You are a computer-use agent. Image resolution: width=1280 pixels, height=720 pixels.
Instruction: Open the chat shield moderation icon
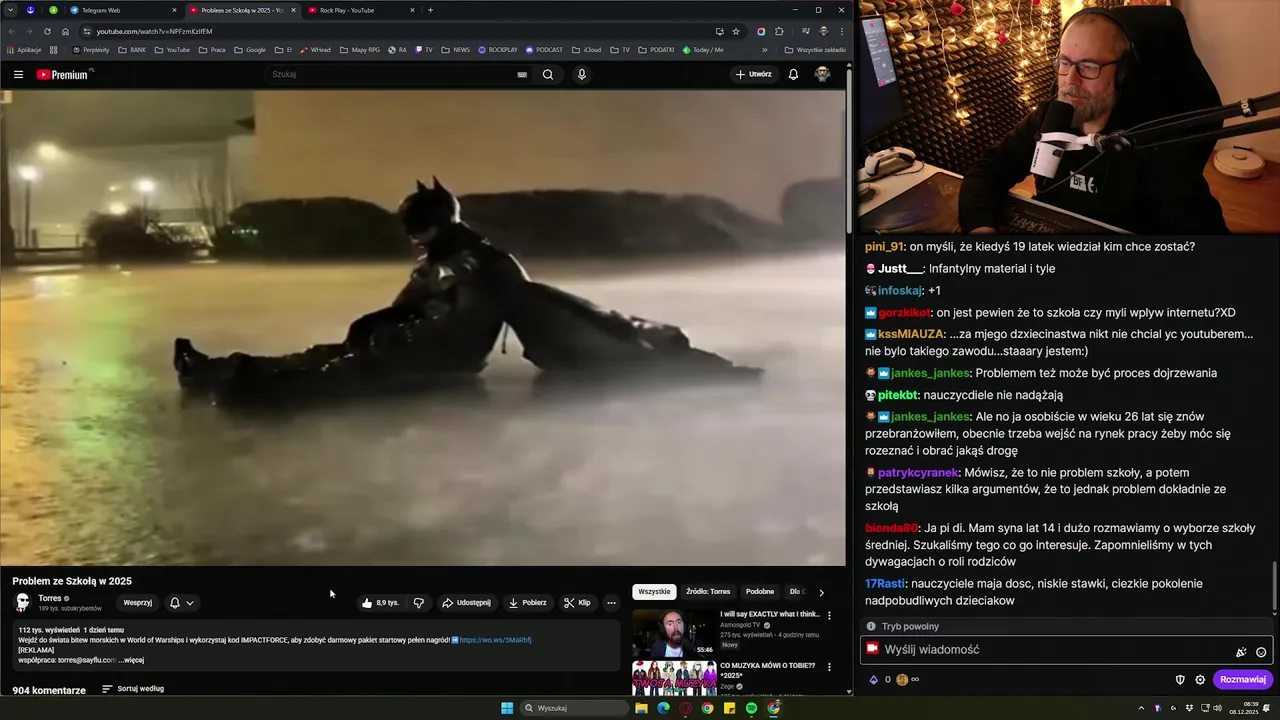tap(1180, 680)
